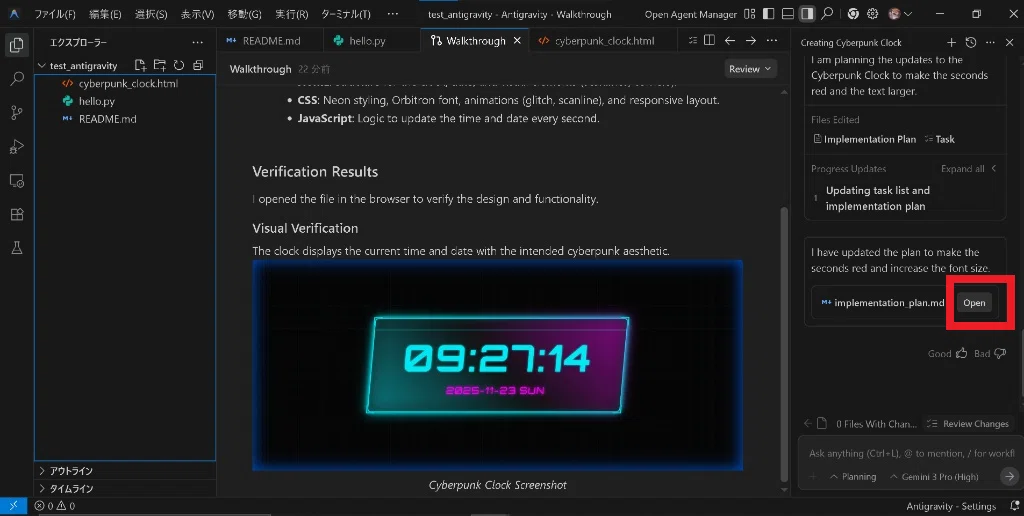
Task: Open the 選択(S) menu
Action: click(x=151, y=14)
